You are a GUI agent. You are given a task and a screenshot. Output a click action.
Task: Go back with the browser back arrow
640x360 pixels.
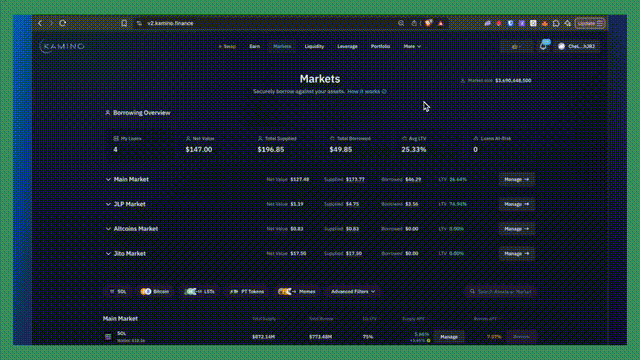(x=40, y=23)
